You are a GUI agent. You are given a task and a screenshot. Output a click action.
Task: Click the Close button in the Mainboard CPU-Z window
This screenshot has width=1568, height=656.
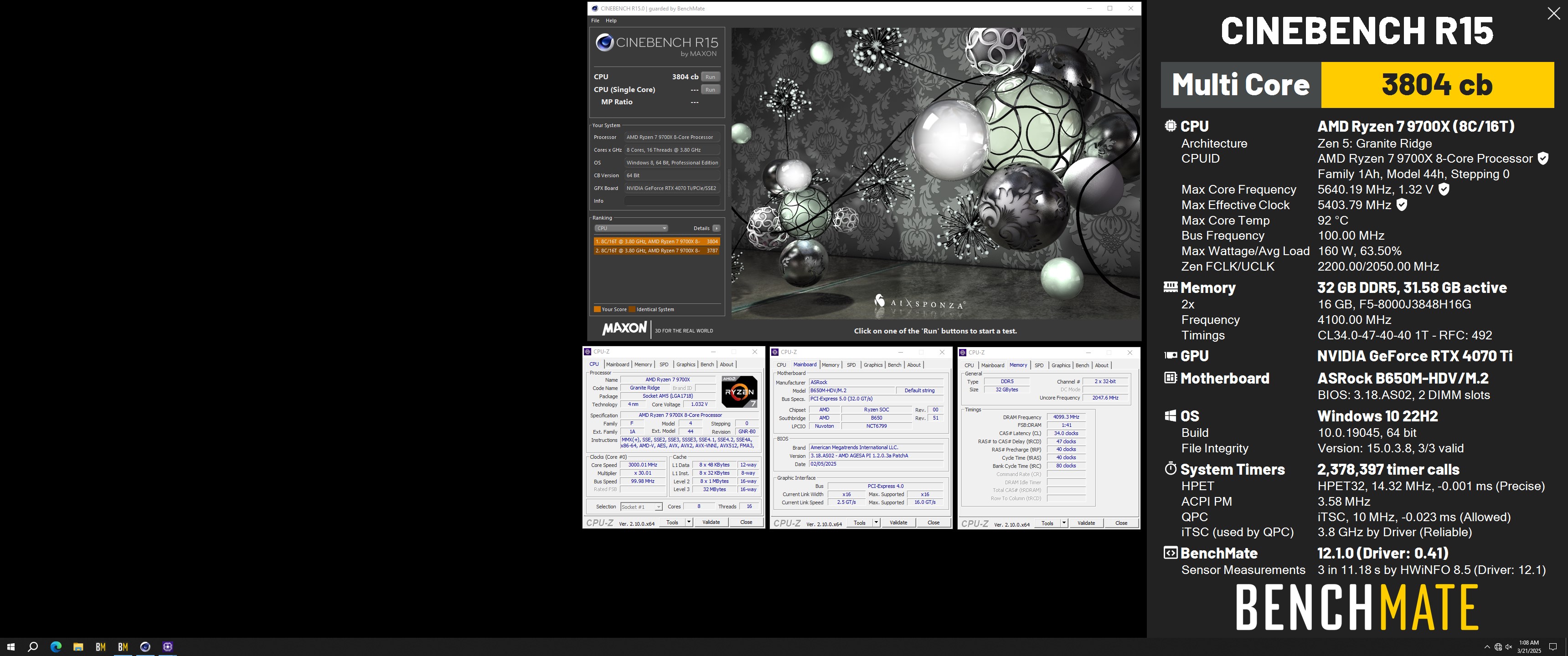click(x=934, y=523)
